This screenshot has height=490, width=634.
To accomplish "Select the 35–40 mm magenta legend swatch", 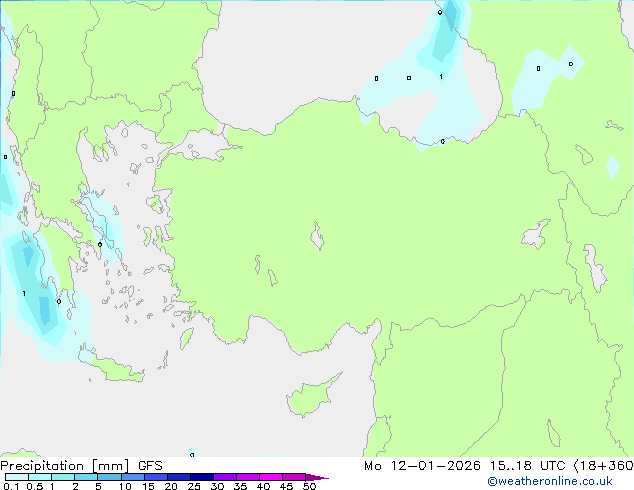I will click(248, 477).
